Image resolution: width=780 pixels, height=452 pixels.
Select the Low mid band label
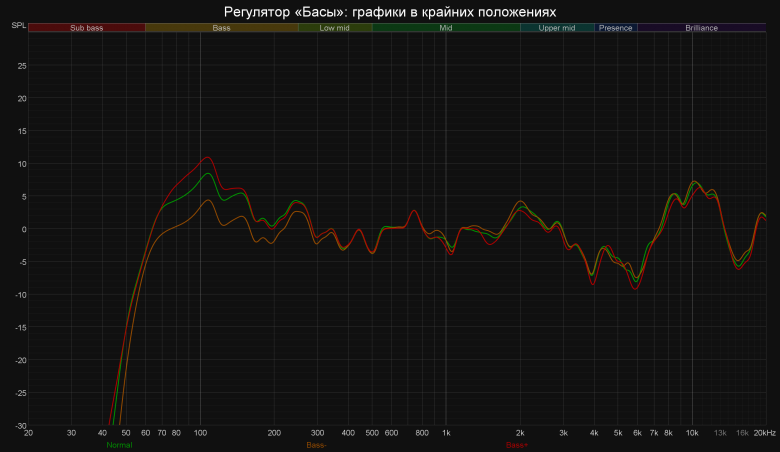point(335,28)
